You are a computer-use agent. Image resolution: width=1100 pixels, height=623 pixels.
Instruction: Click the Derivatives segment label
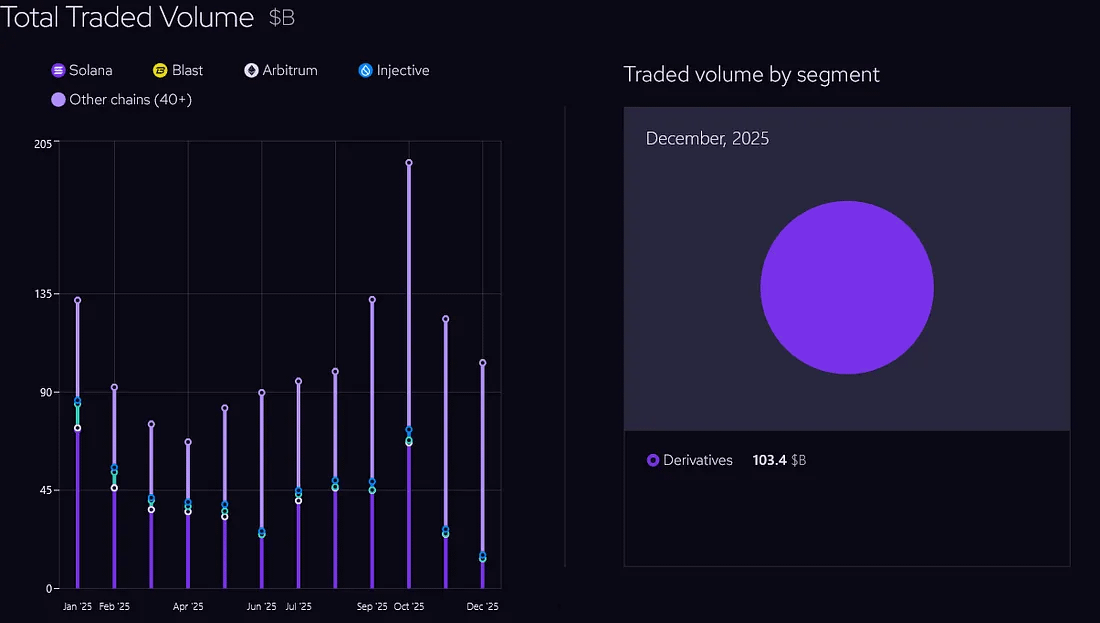tap(698, 461)
